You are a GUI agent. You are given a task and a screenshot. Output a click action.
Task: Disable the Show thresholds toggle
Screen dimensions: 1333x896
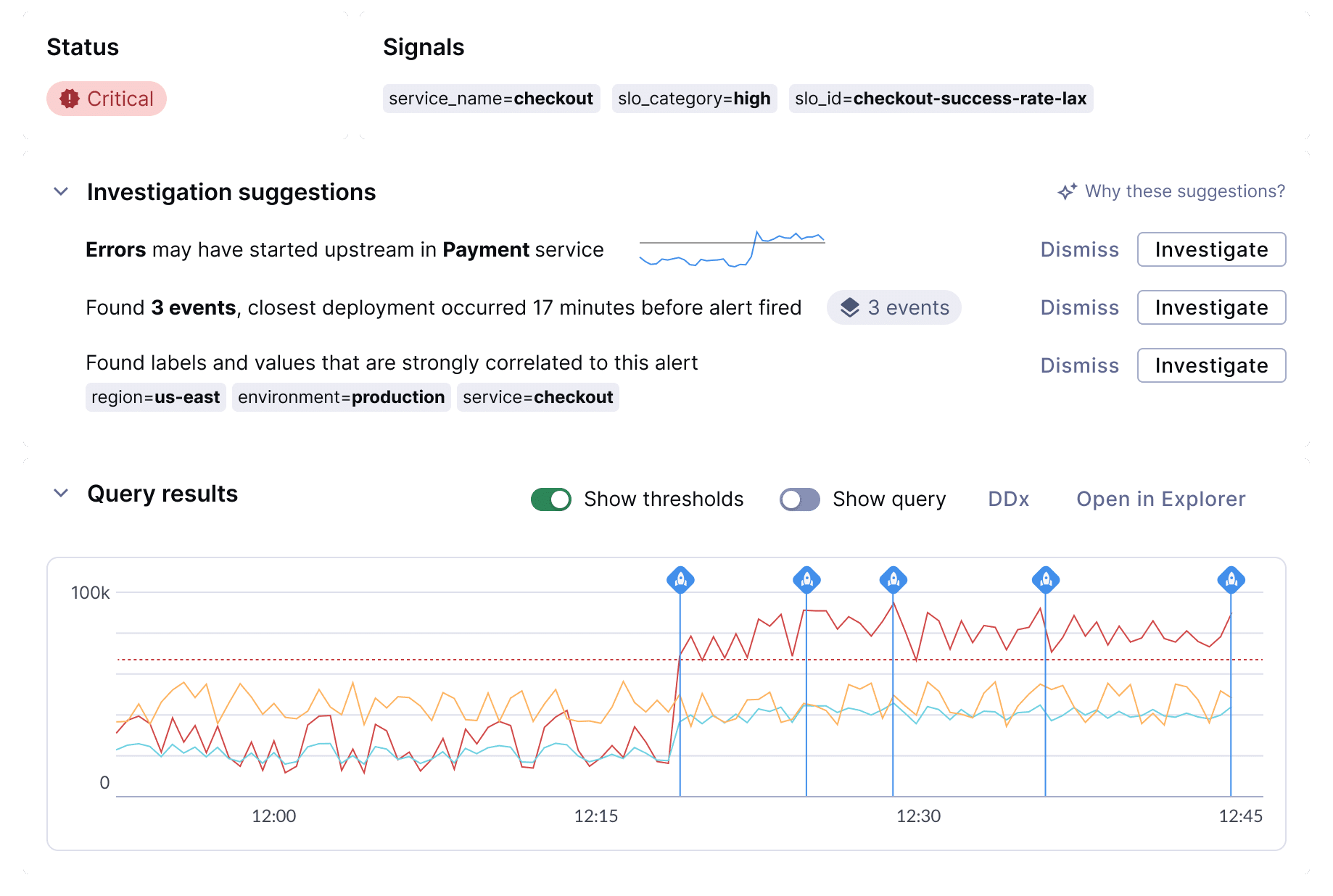[551, 499]
